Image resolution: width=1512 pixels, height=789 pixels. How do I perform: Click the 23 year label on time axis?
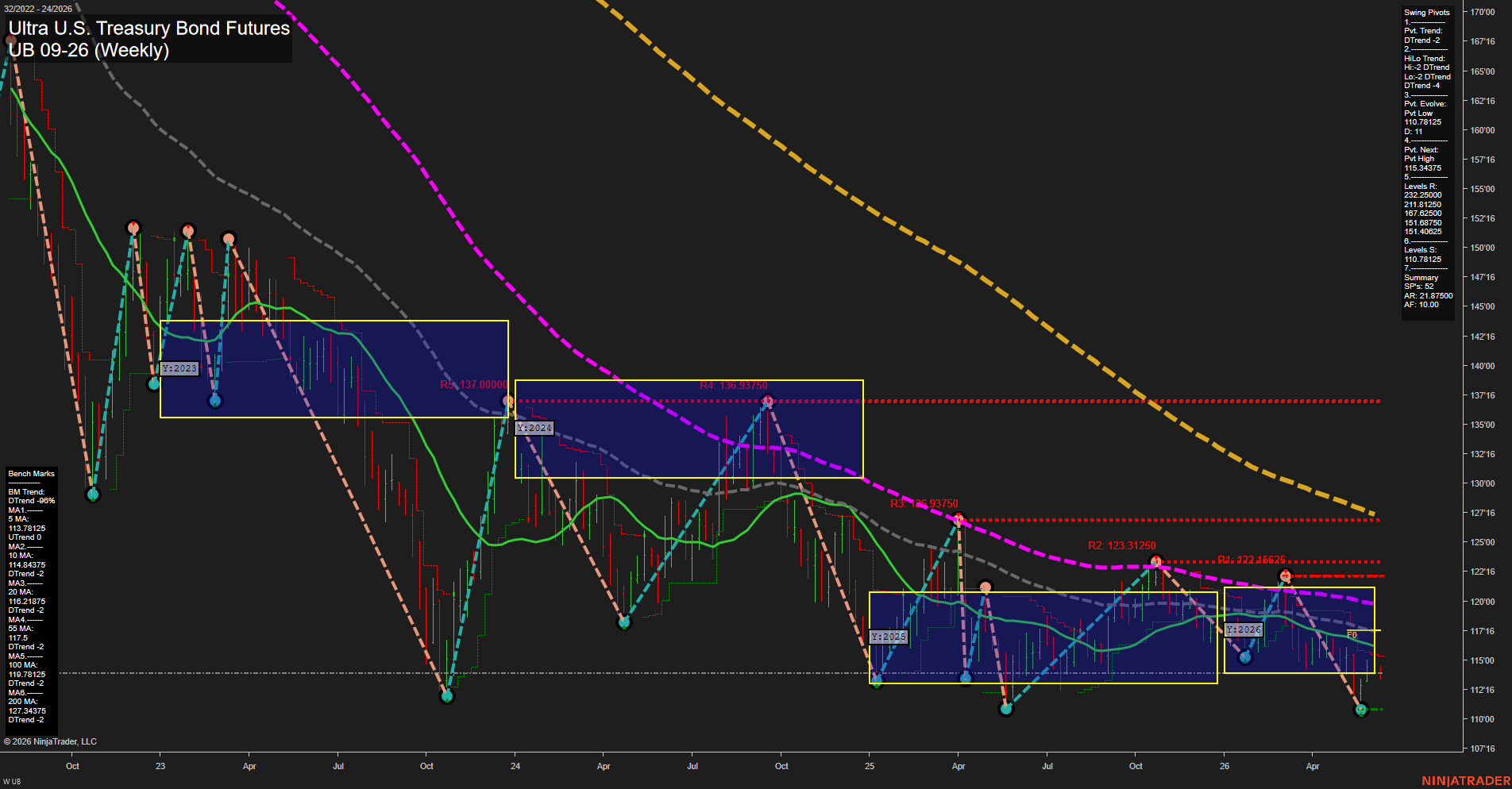pos(160,766)
